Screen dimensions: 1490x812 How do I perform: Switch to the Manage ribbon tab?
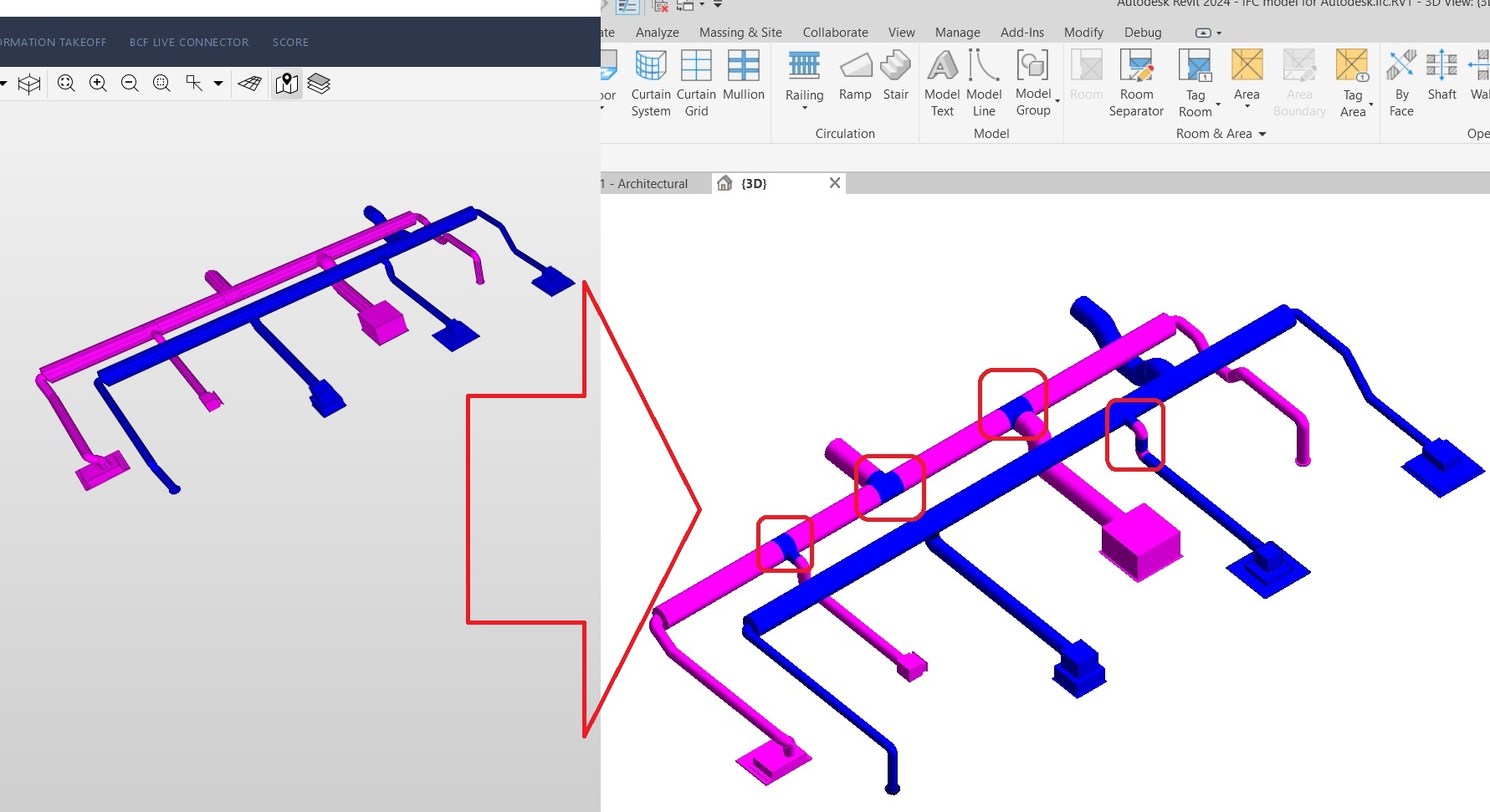[x=957, y=33]
